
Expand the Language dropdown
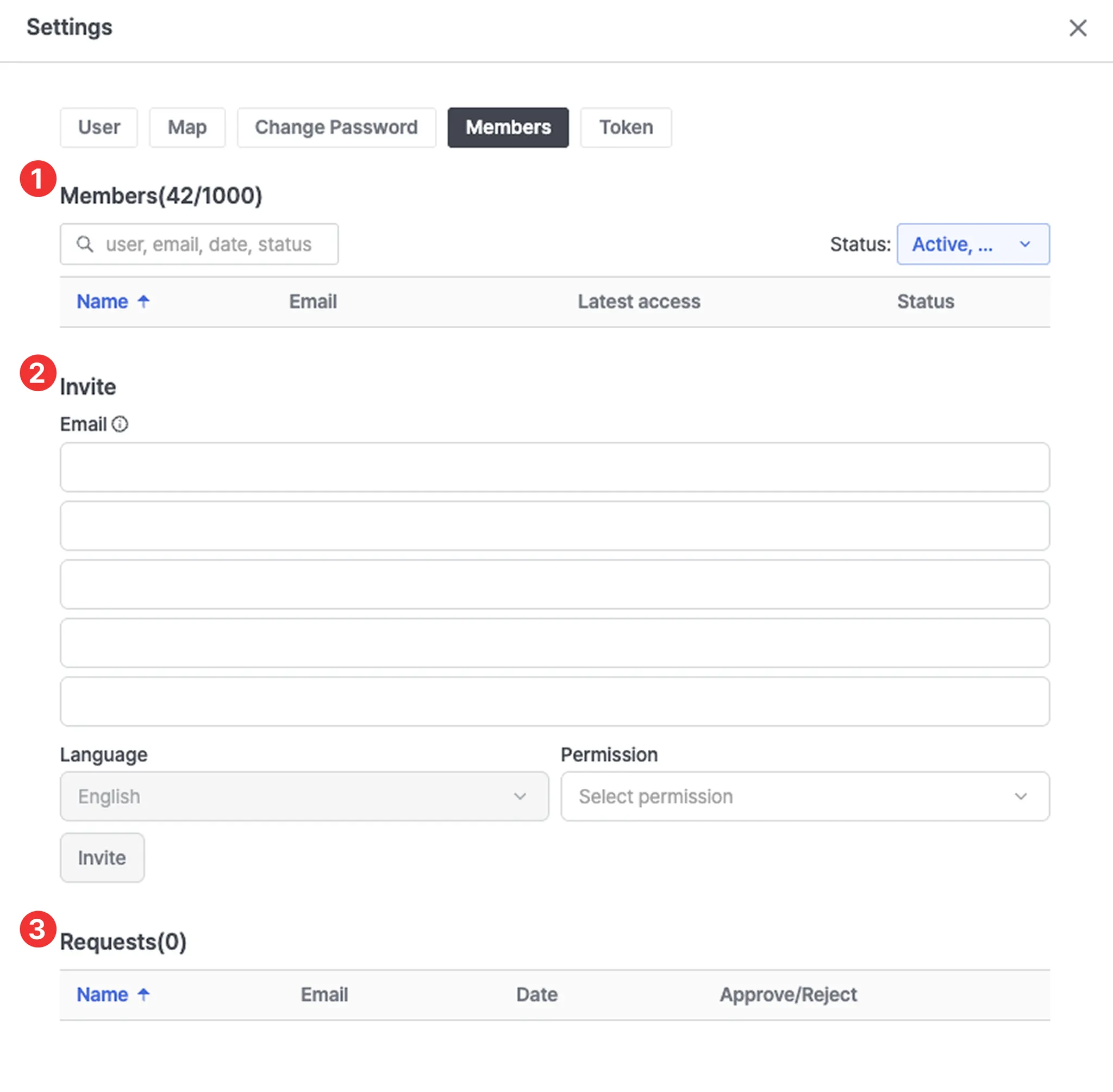coord(304,796)
